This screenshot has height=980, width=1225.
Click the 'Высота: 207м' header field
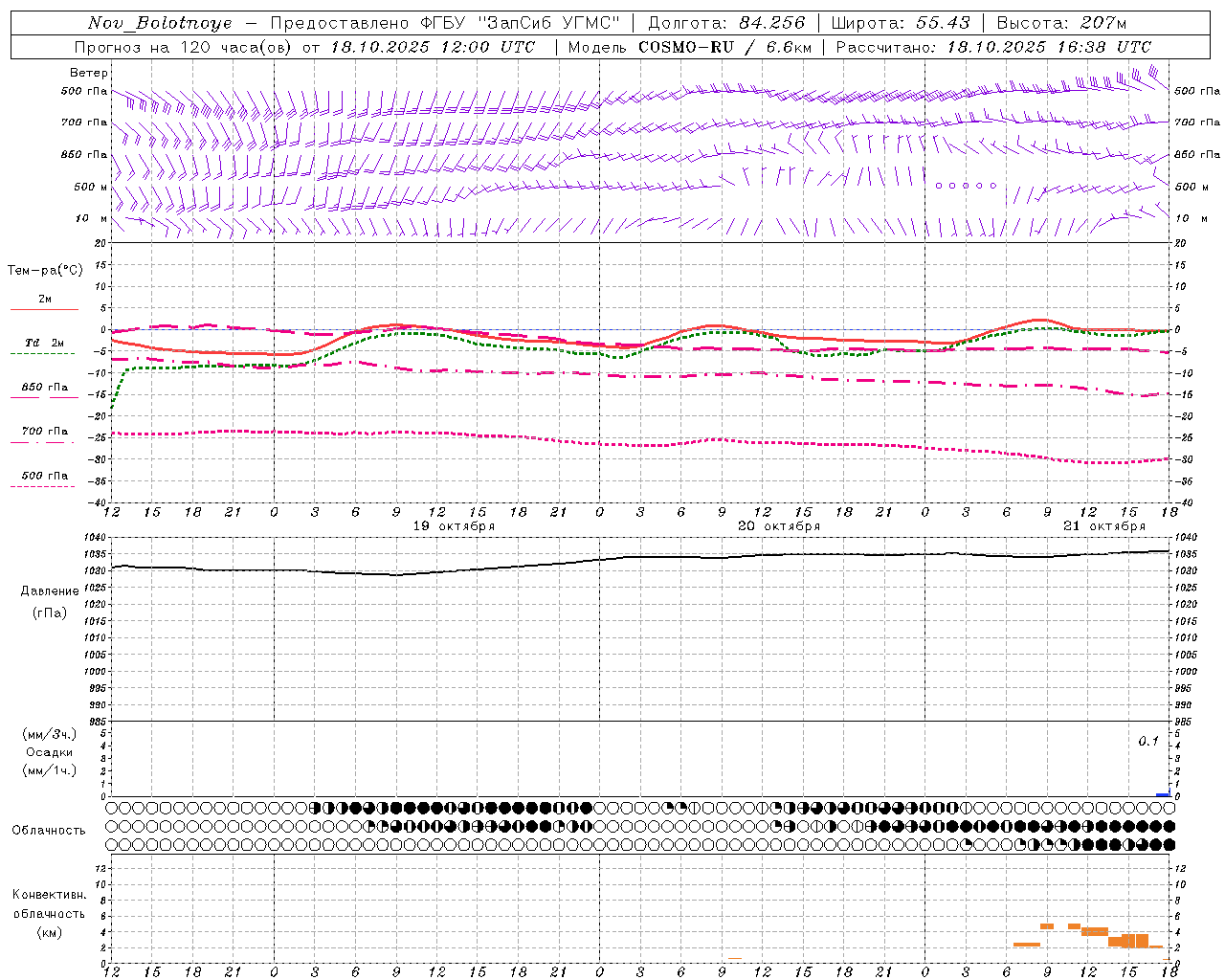click(x=1061, y=23)
